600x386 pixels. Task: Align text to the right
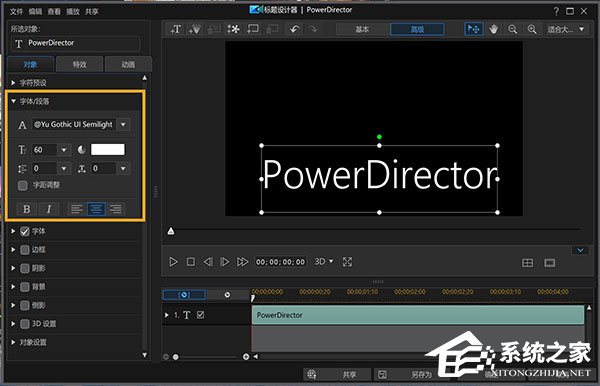115,209
